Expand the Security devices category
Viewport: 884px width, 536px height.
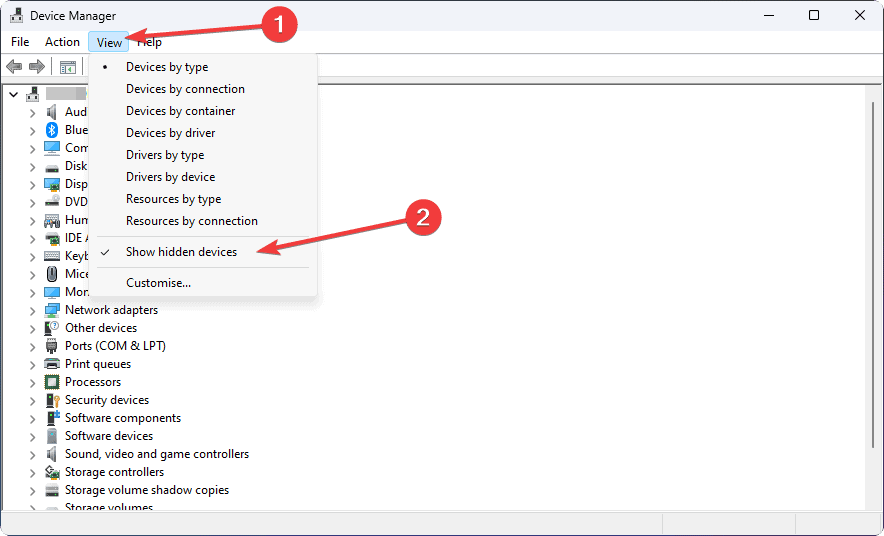click(x=33, y=401)
